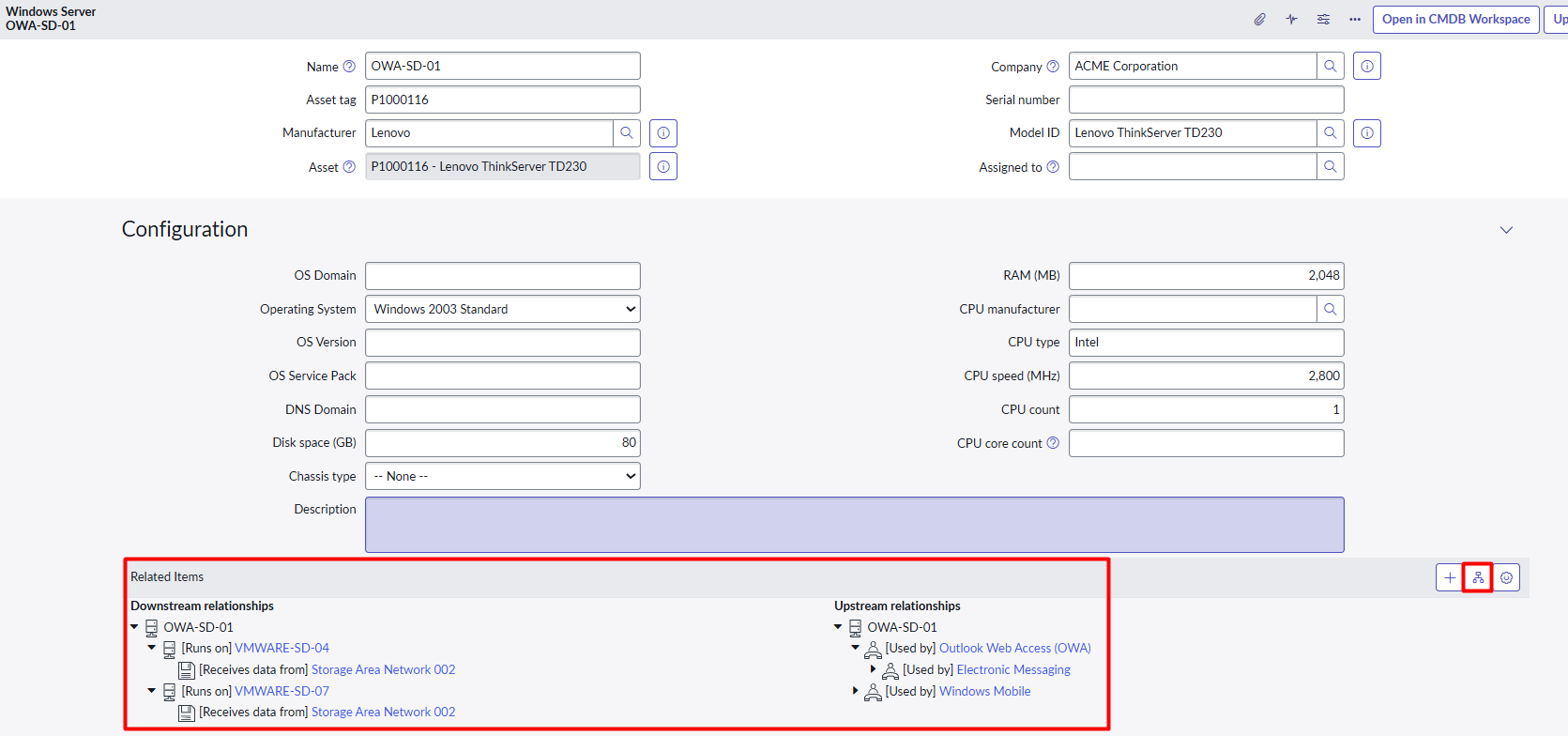Open the Operating System dropdown
1568x736 pixels.
(x=503, y=309)
